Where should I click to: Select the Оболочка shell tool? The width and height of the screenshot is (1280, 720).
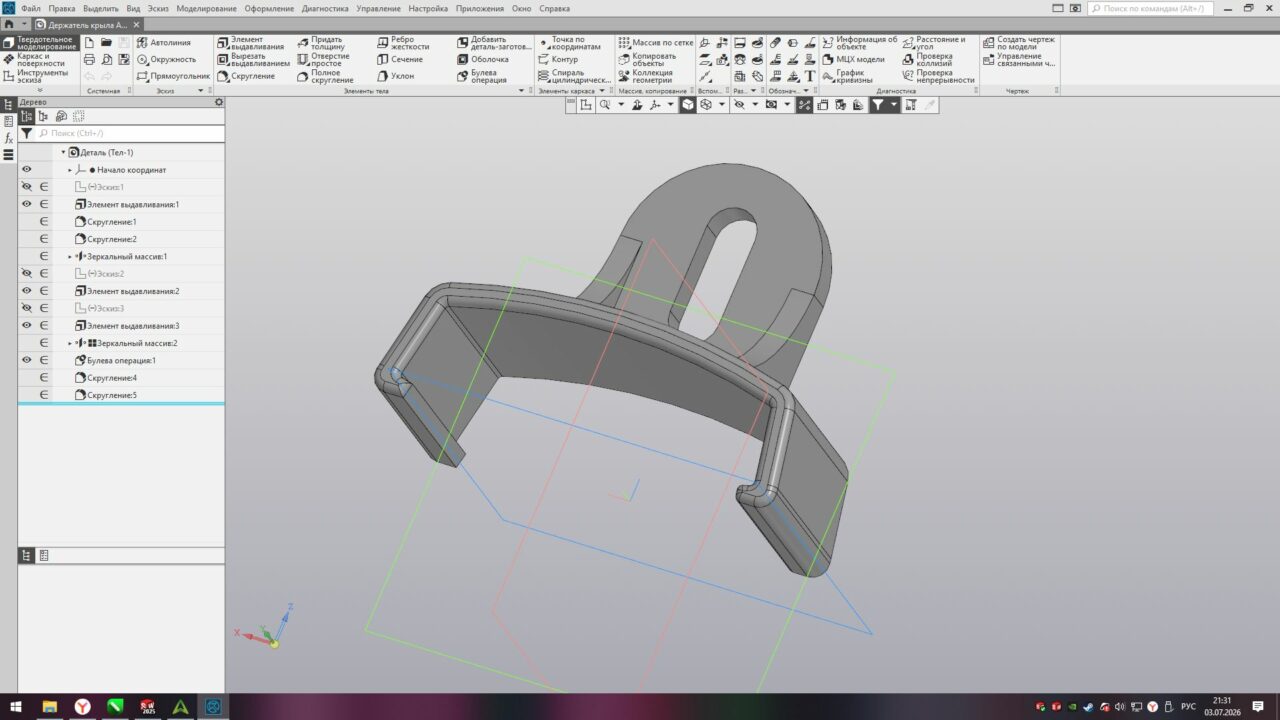click(x=482, y=59)
